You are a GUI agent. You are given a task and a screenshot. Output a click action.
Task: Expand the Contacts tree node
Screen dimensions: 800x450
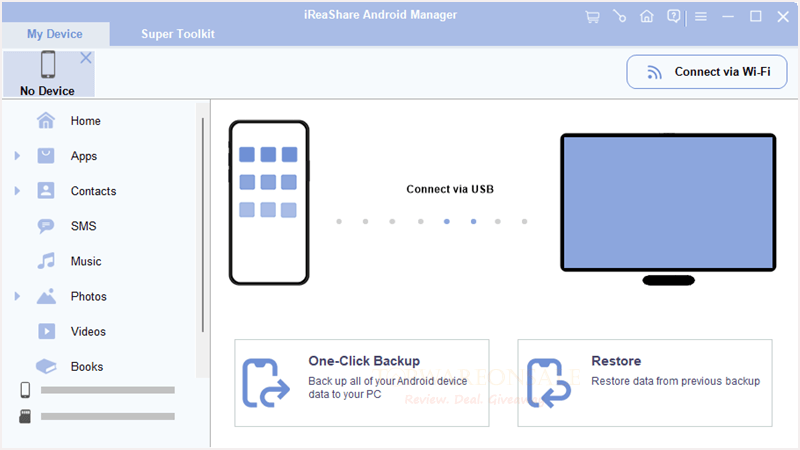[x=17, y=191]
